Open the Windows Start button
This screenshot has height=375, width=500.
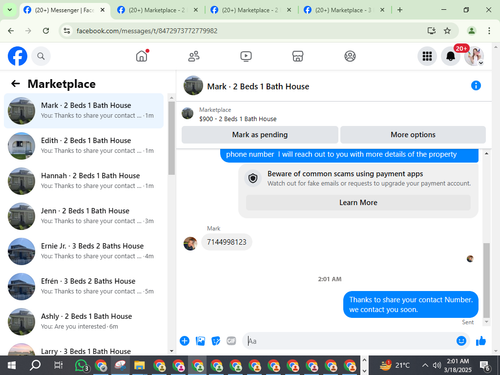click(11, 365)
